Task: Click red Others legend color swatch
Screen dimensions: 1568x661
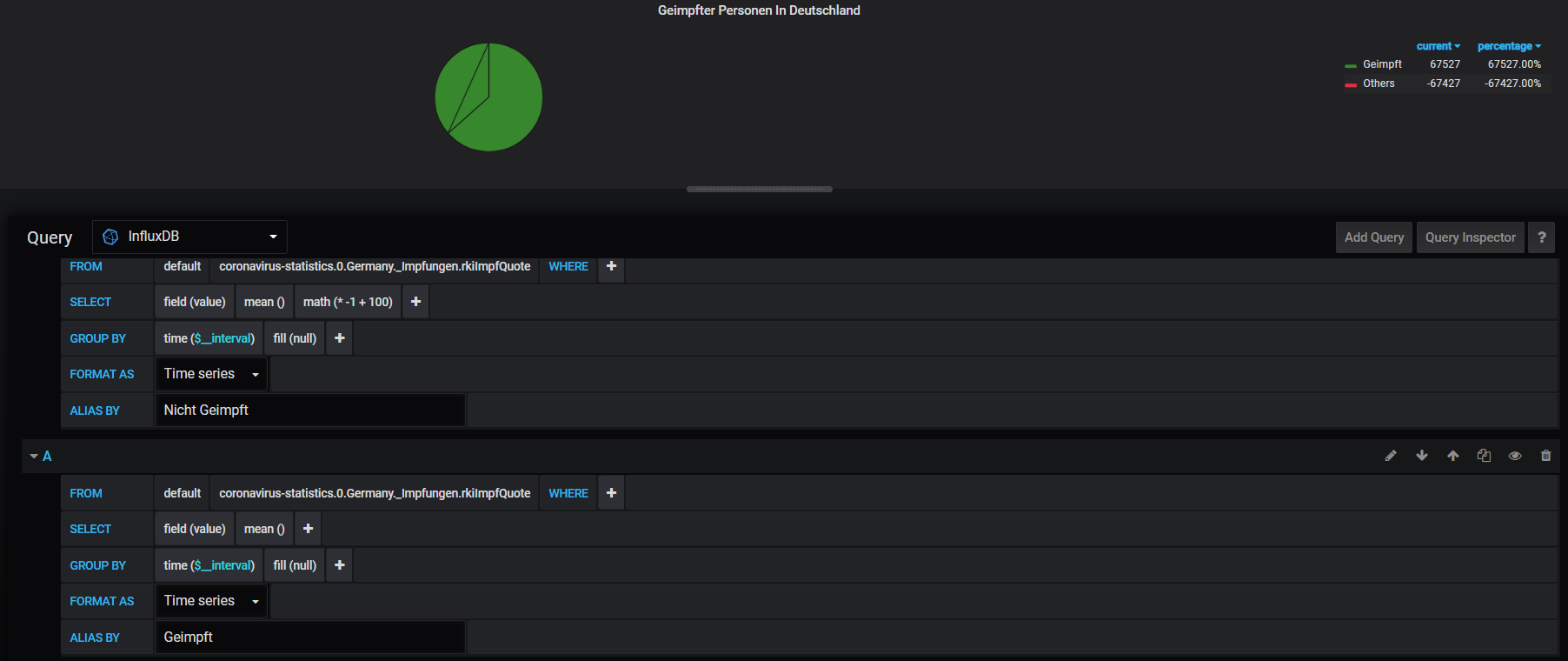Action: tap(1351, 84)
